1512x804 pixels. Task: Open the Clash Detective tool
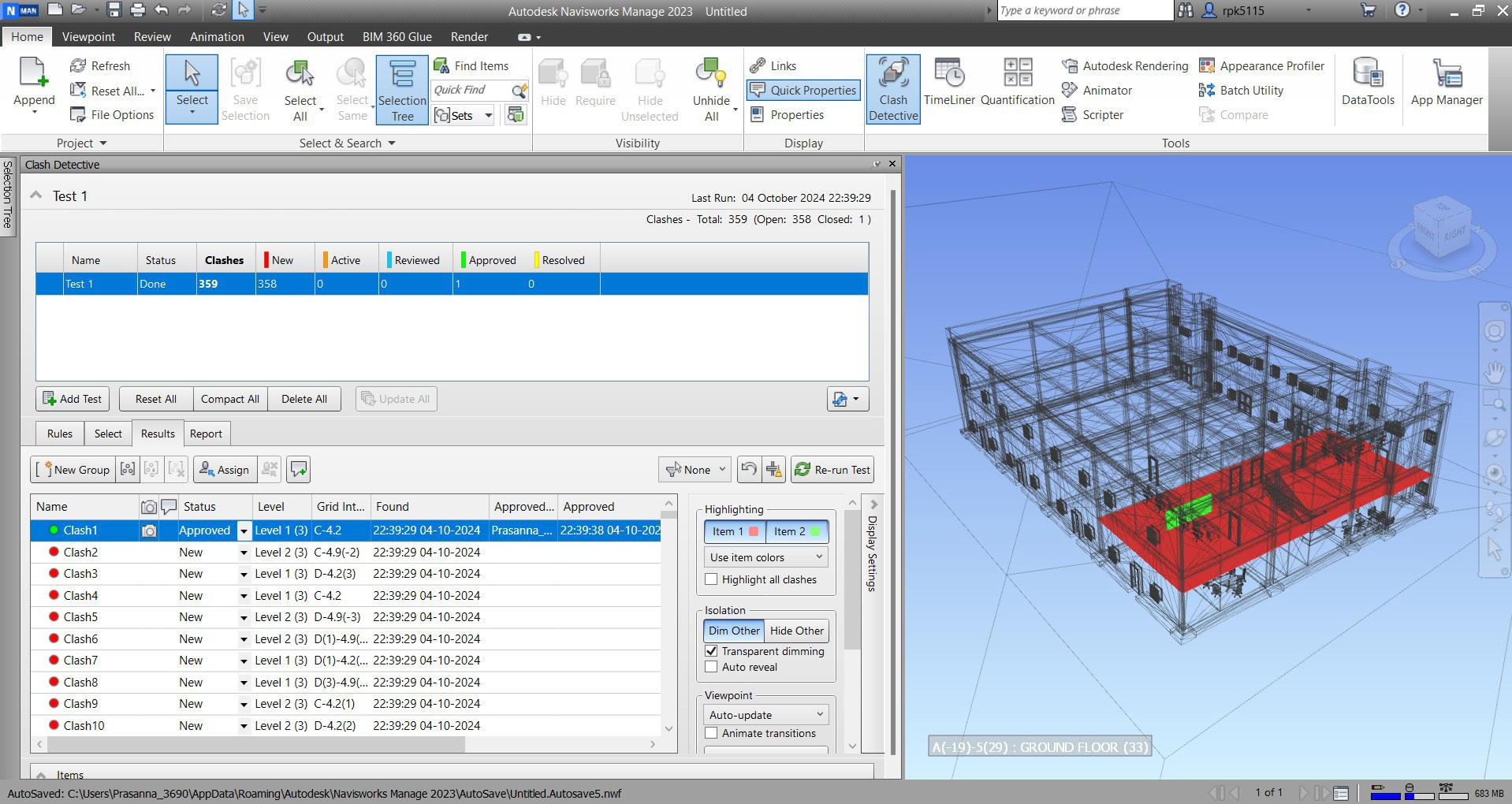click(x=893, y=89)
